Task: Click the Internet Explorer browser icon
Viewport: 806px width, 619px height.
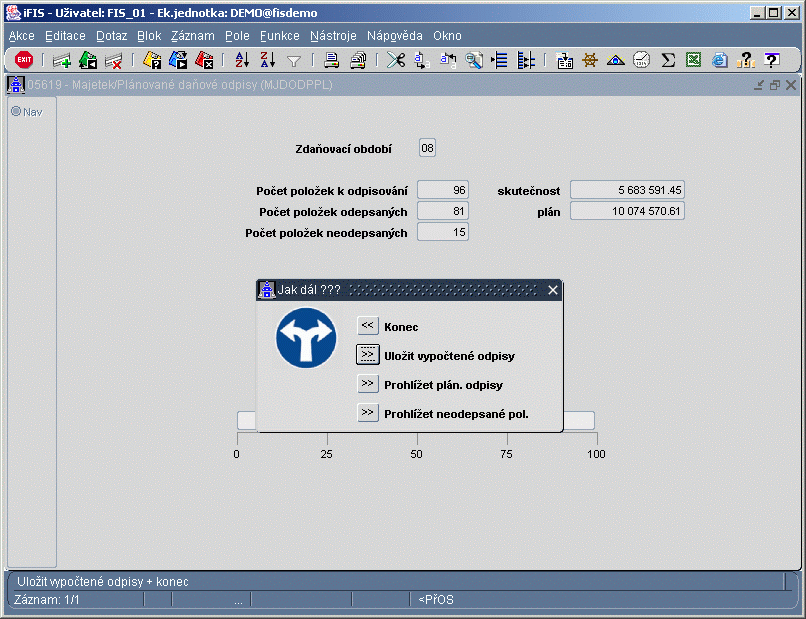Action: pyautogui.click(x=720, y=61)
